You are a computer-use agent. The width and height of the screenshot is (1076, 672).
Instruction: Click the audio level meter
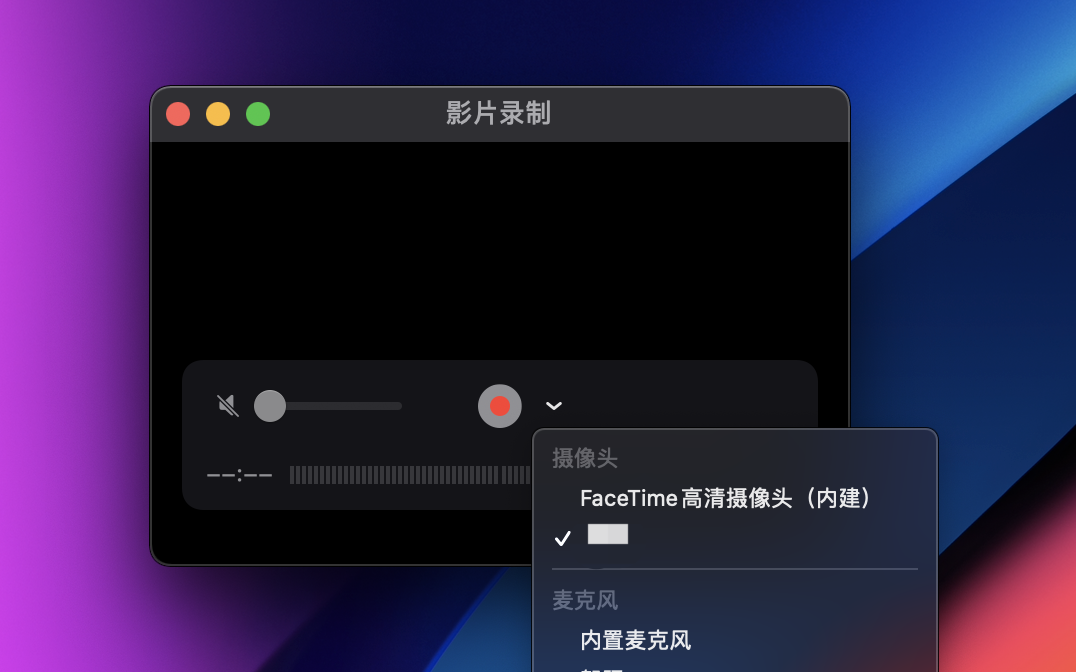point(410,475)
